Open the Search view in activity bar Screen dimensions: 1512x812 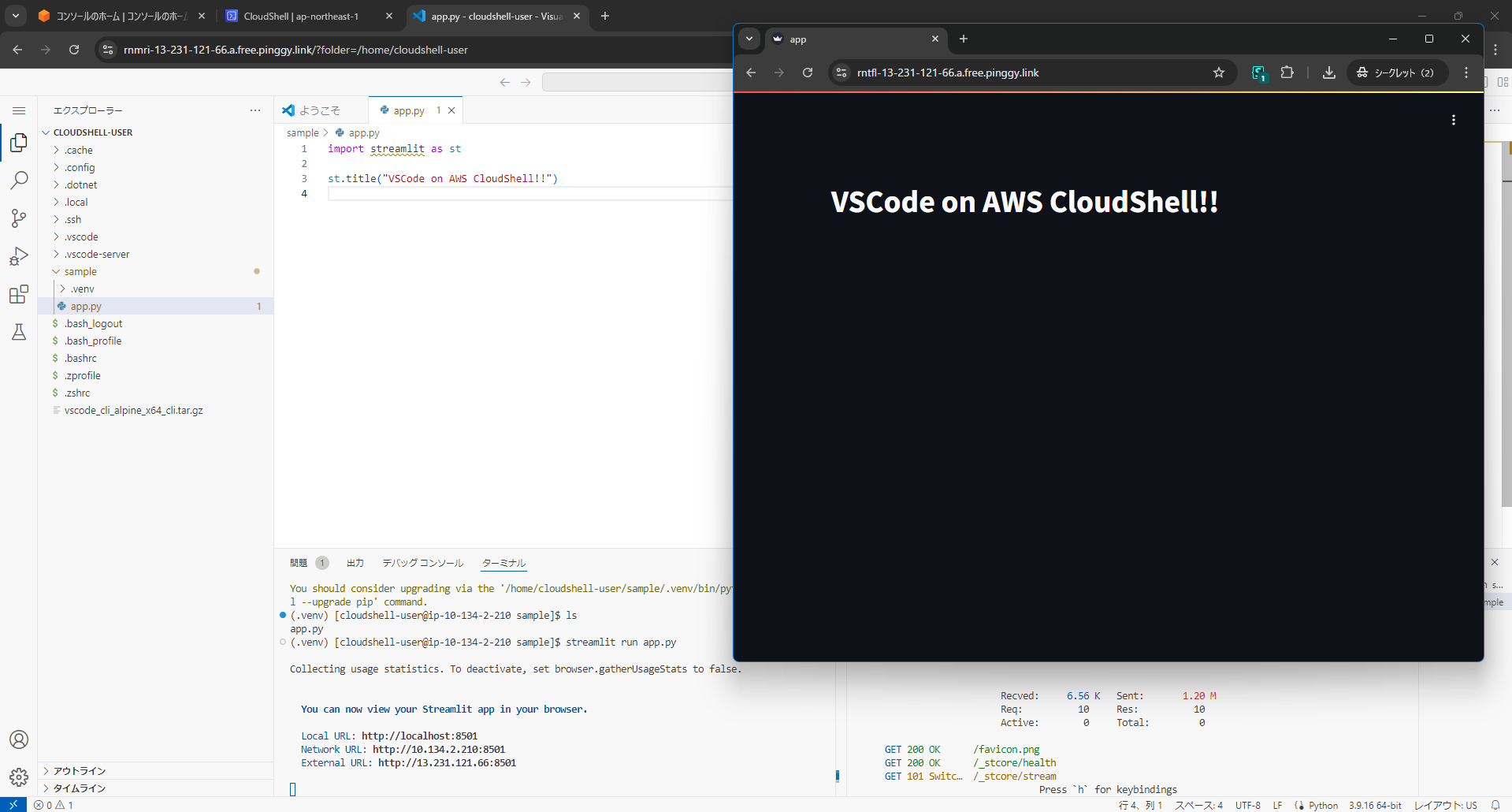pyautogui.click(x=19, y=181)
